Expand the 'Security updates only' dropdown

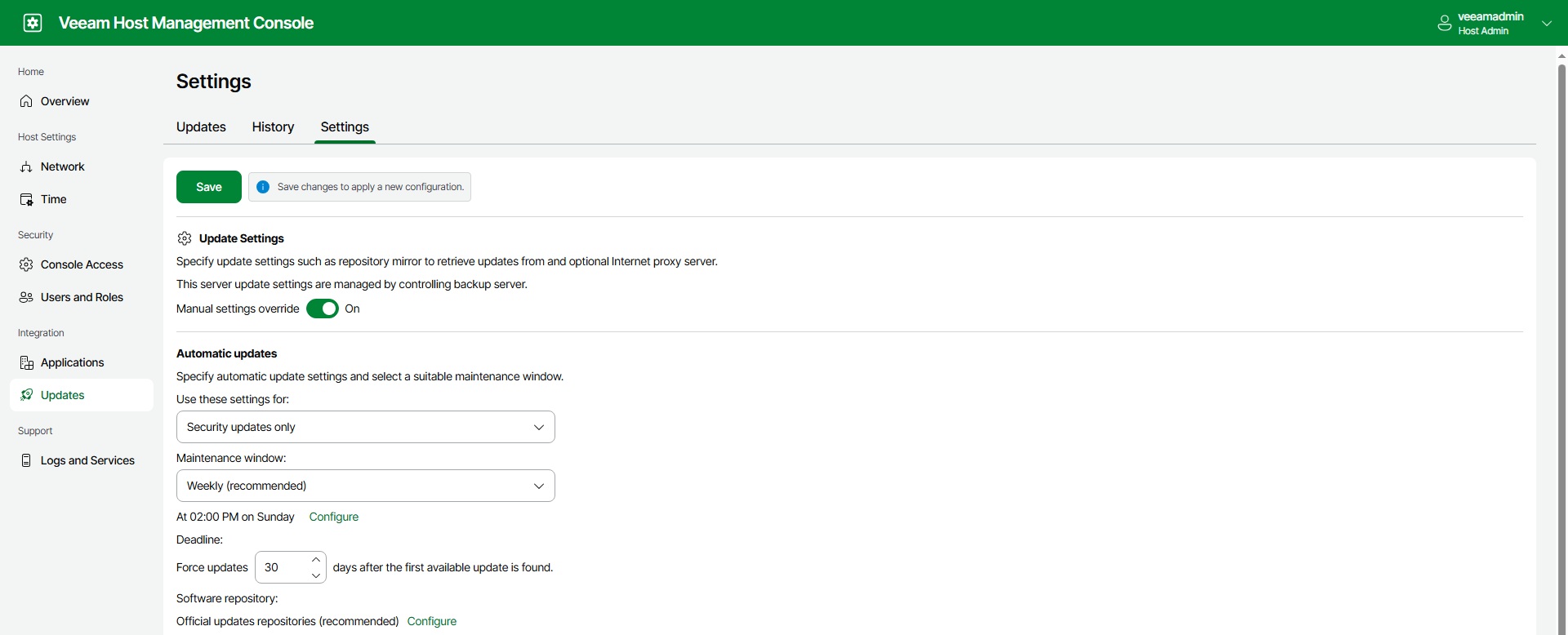click(365, 427)
